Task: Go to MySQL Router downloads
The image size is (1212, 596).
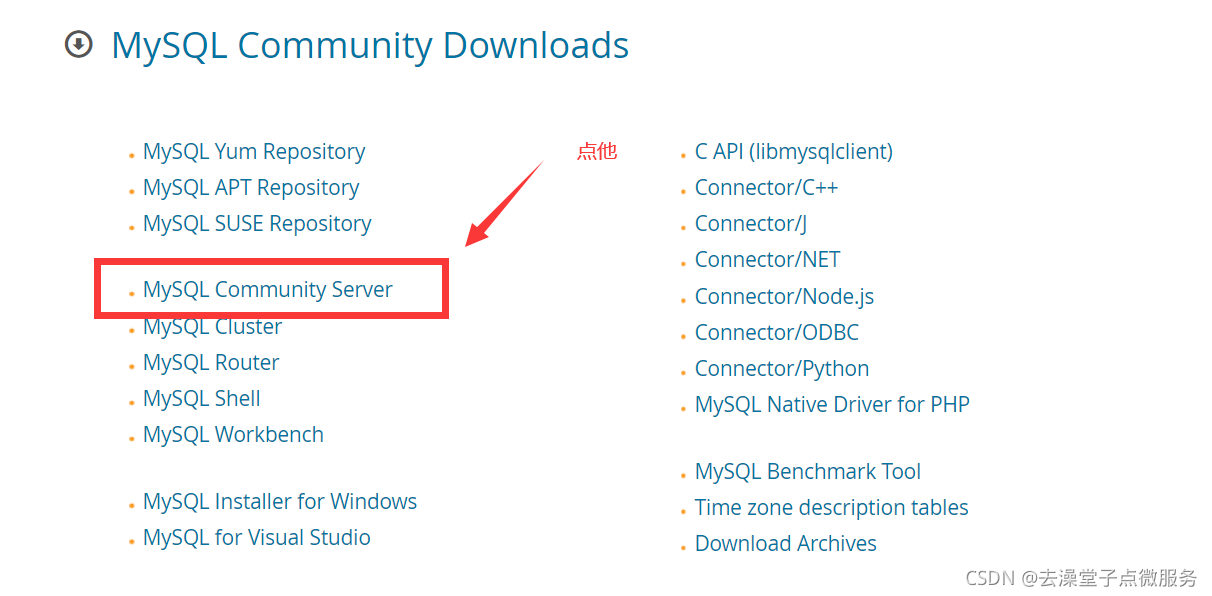Action: pyautogui.click(x=211, y=363)
